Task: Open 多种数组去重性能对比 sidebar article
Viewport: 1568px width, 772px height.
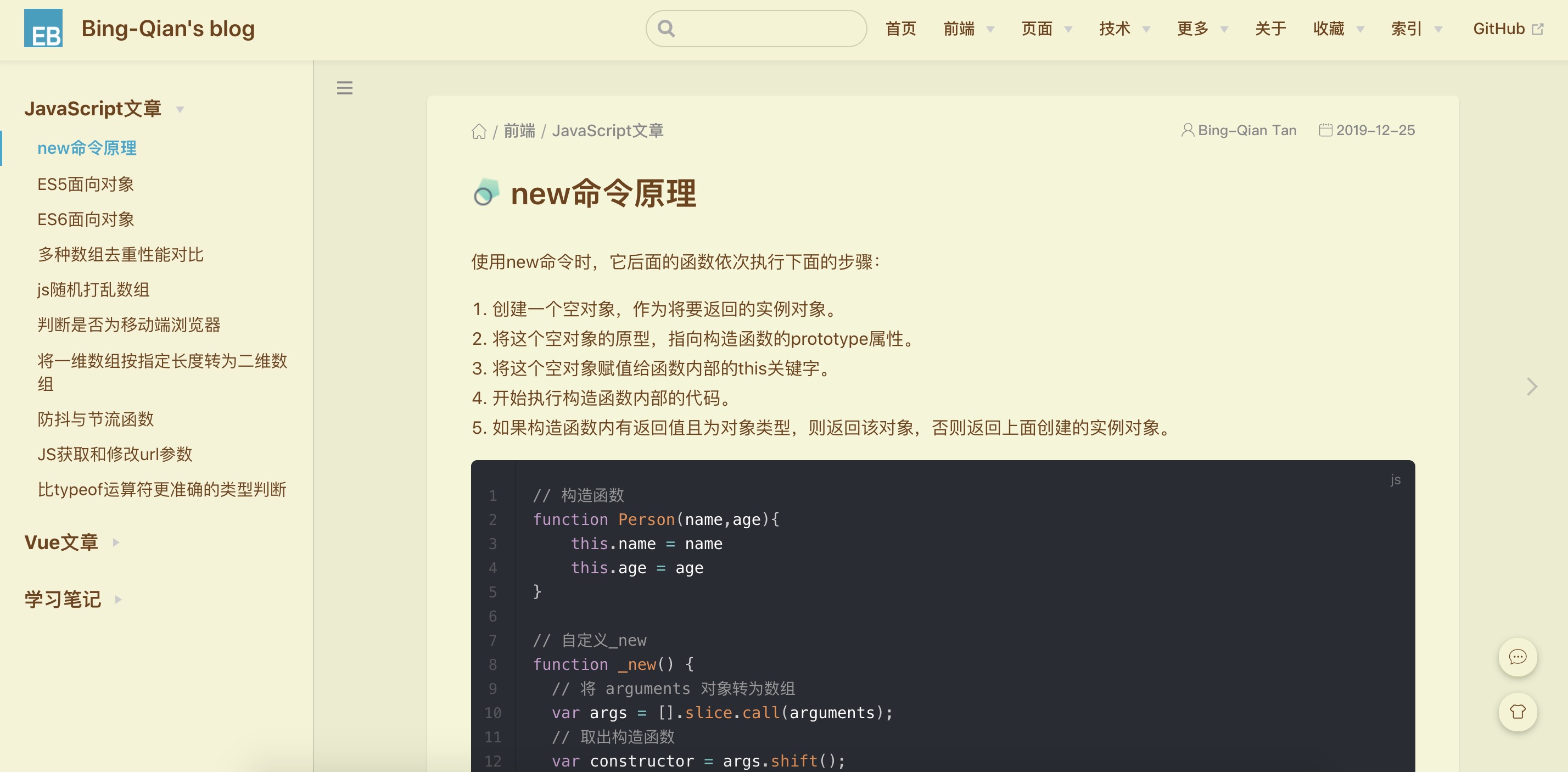Action: tap(121, 254)
